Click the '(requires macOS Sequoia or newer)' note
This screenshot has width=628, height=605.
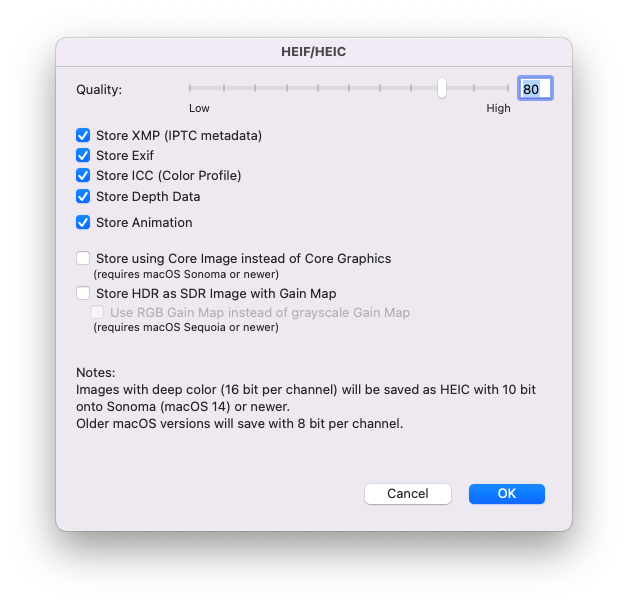[x=186, y=328]
